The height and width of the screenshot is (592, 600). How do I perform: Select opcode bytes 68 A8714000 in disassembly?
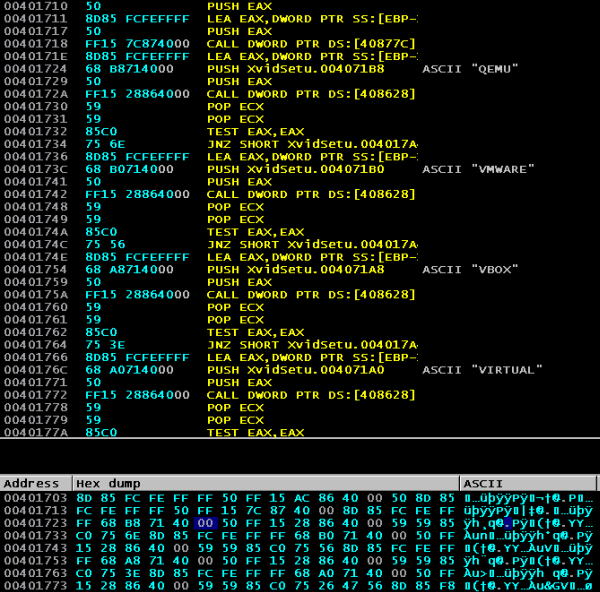pyautogui.click(x=129, y=269)
